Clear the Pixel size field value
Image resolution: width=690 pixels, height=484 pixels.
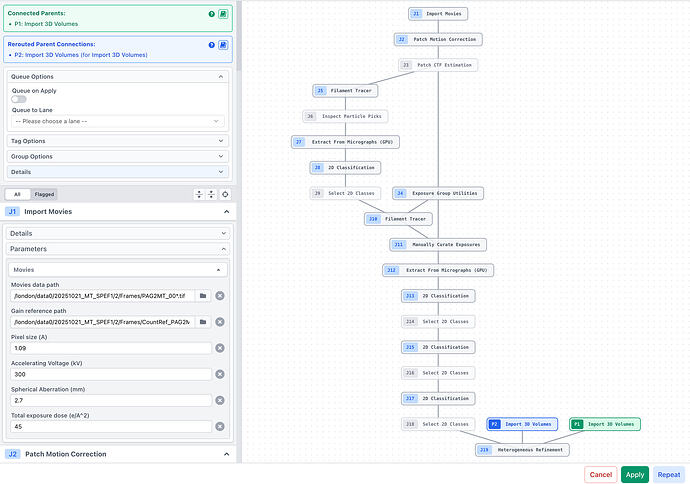(220, 348)
